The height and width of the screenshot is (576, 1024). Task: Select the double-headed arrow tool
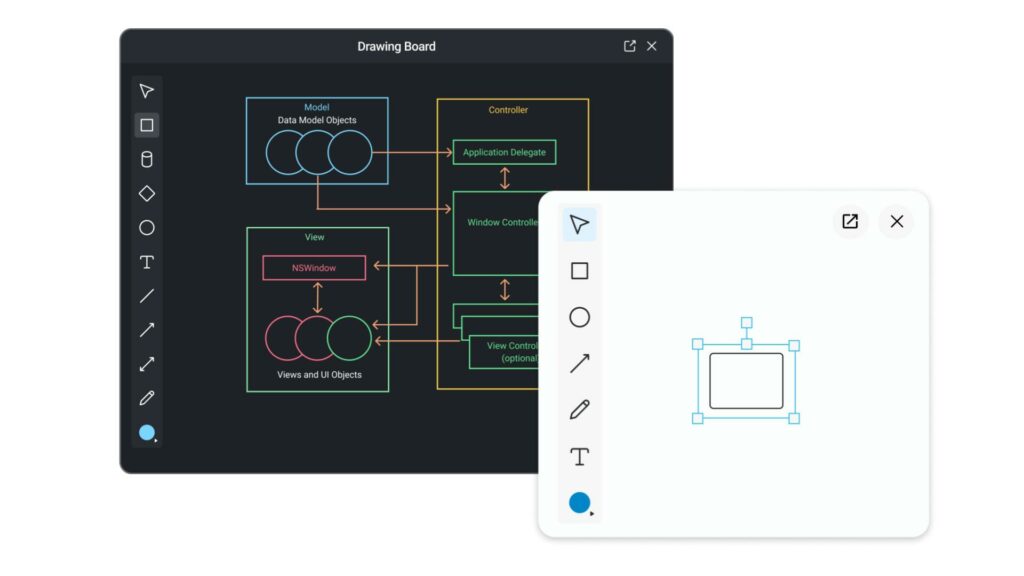[x=147, y=364]
